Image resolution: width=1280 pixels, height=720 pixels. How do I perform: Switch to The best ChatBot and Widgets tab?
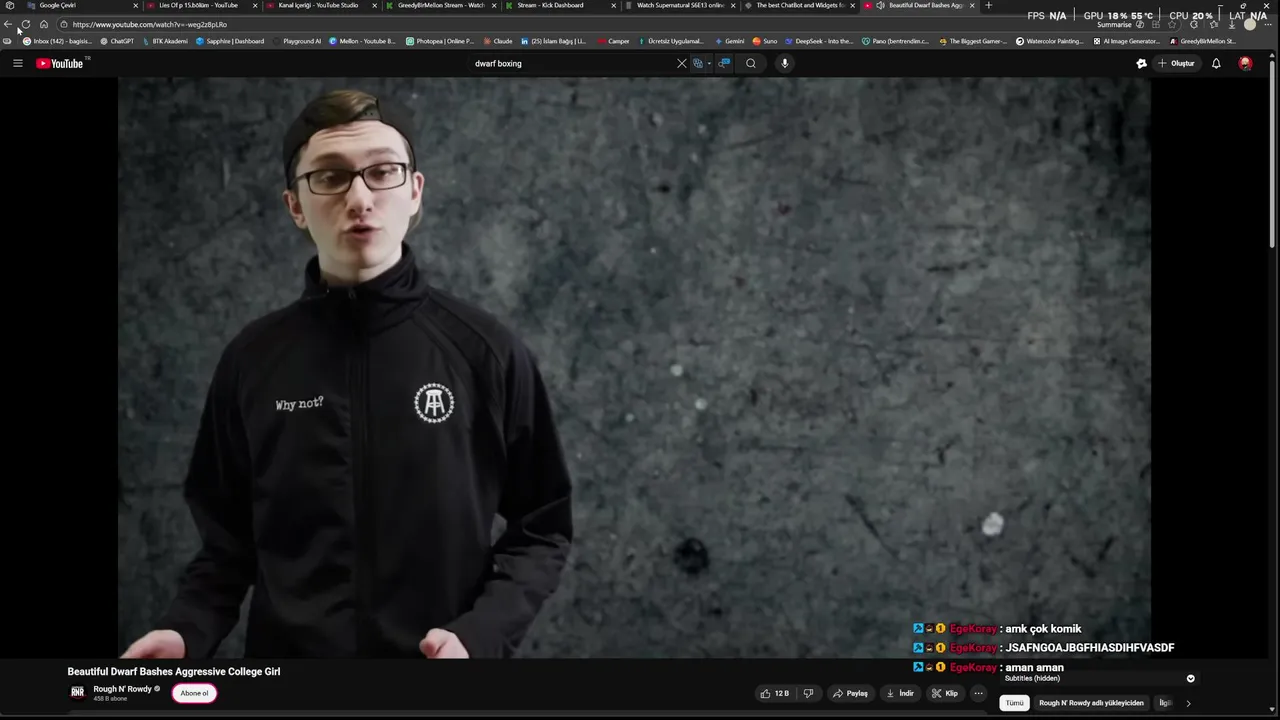point(800,5)
